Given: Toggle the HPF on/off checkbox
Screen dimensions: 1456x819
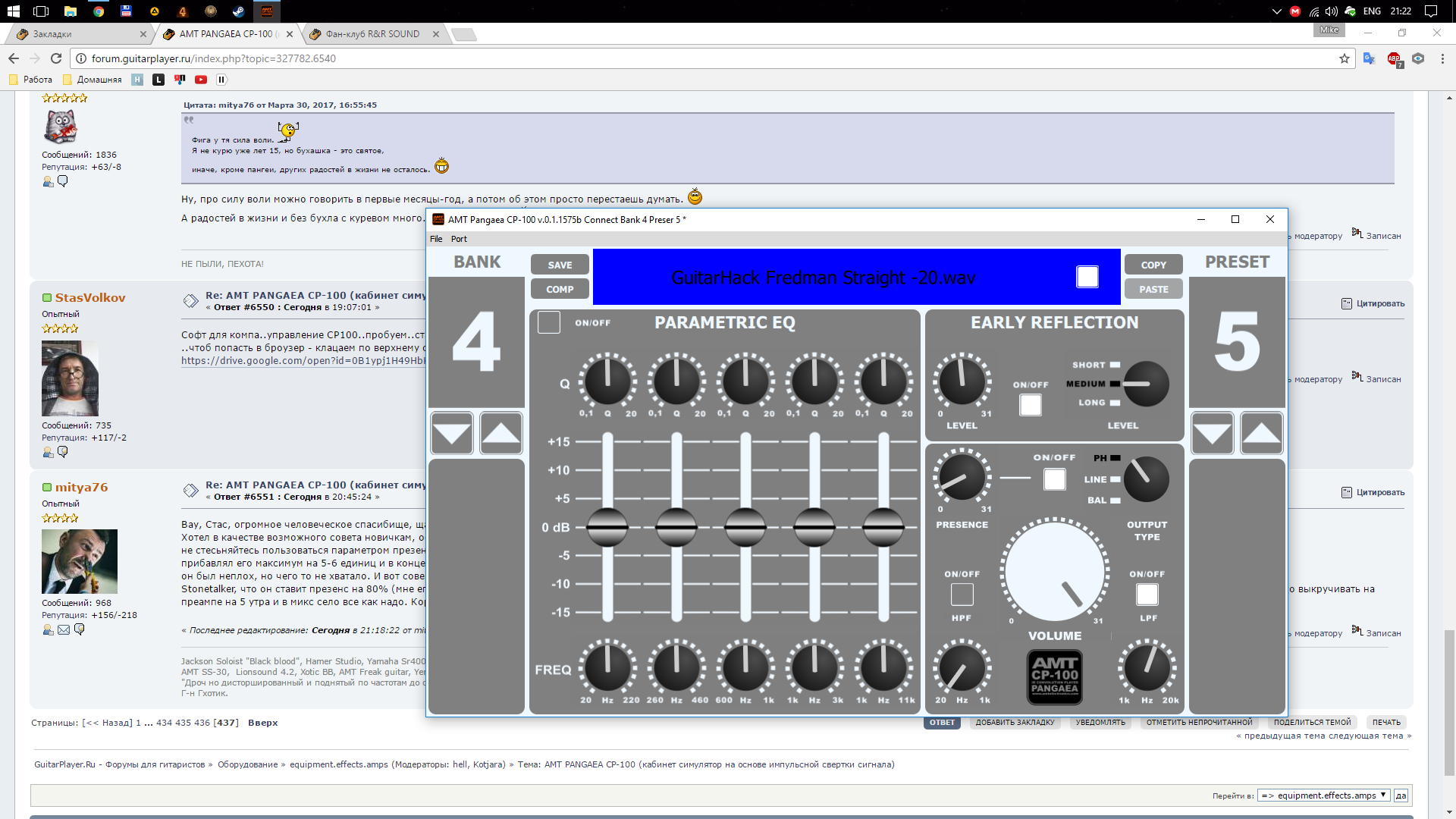Looking at the screenshot, I should (x=962, y=595).
